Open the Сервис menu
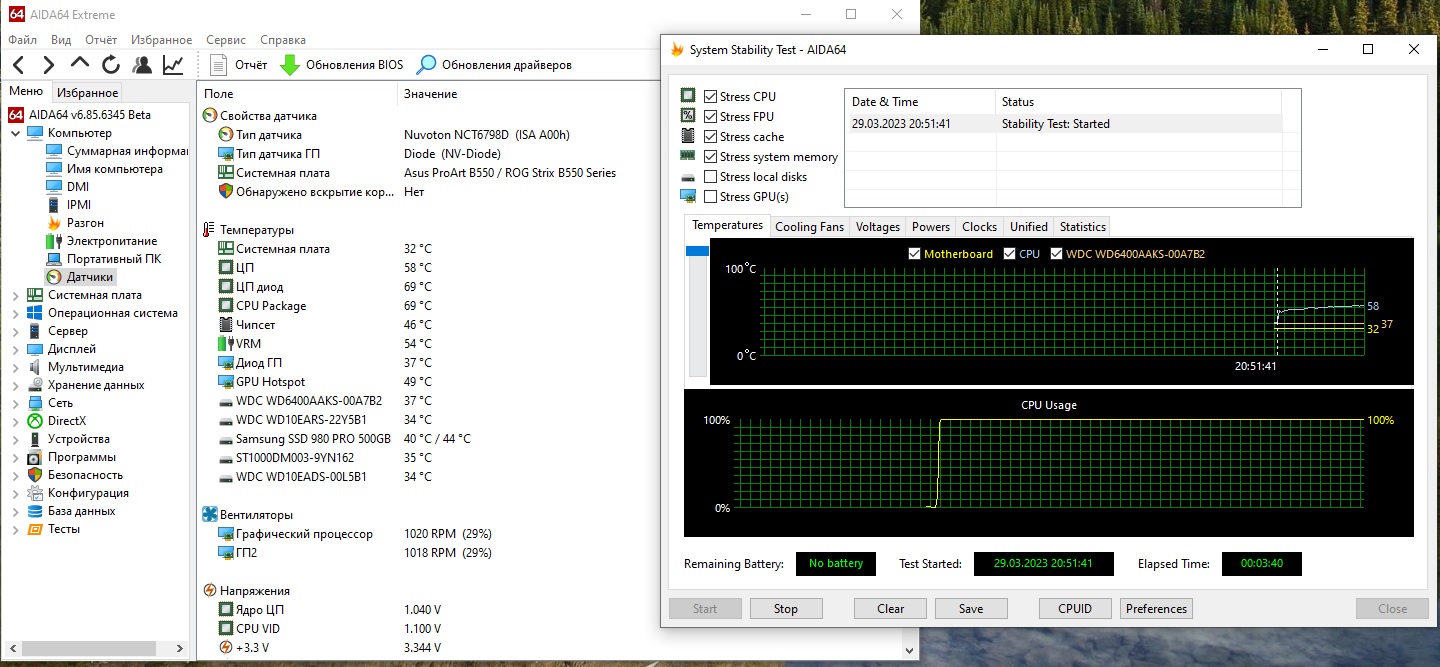The height and width of the screenshot is (667, 1440). (226, 40)
